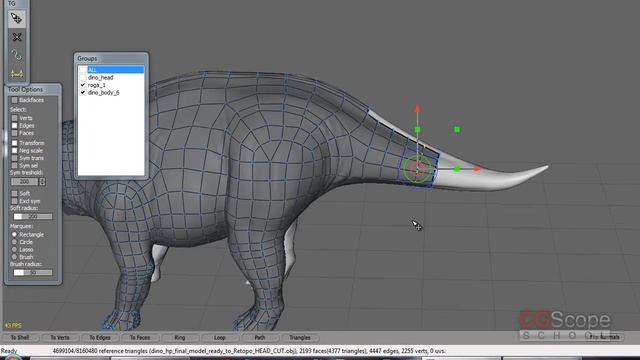Click the Loop selection button
Image resolution: width=640 pixels, height=360 pixels.
tap(220, 338)
